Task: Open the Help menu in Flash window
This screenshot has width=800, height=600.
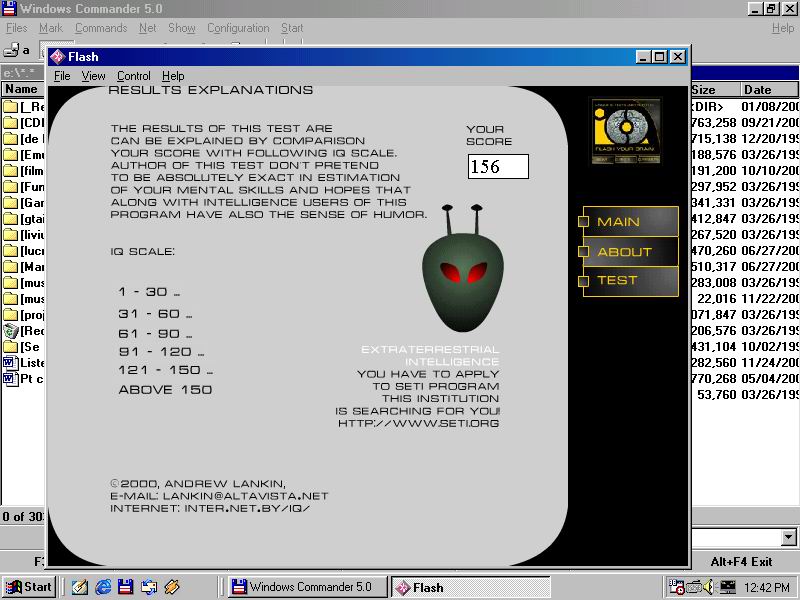Action: 173,76
